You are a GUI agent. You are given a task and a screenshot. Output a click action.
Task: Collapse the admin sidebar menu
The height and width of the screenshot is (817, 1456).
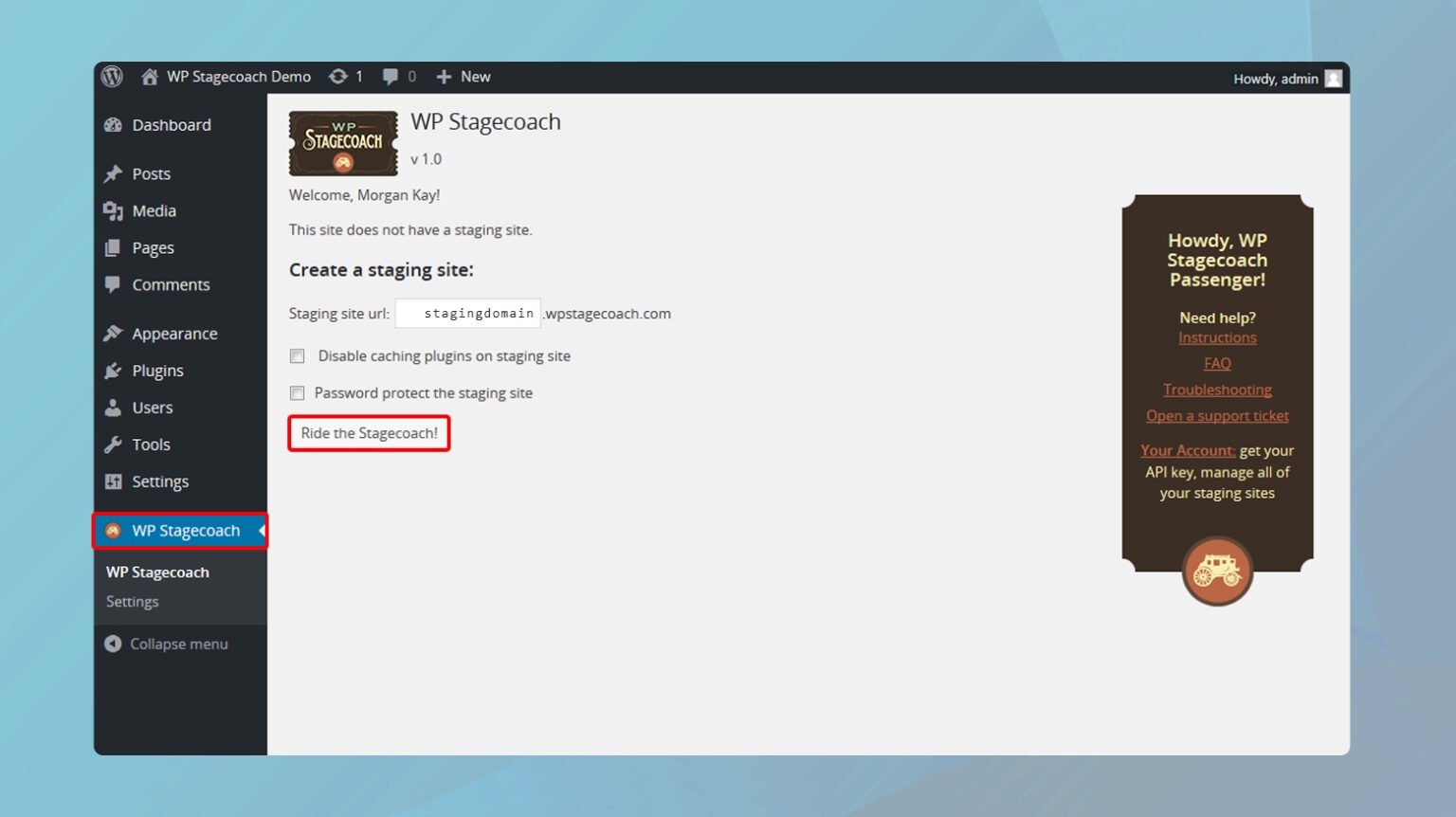click(x=169, y=644)
